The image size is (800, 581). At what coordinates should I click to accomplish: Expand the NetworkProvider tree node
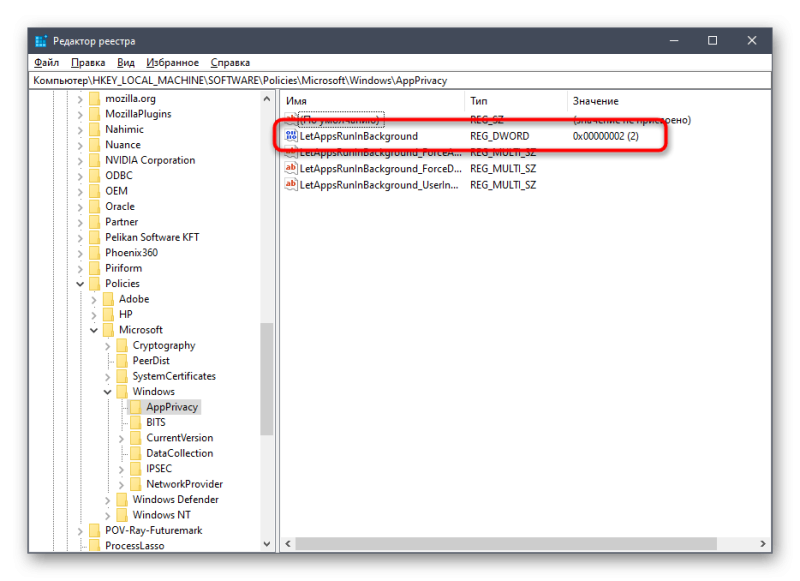(121, 484)
